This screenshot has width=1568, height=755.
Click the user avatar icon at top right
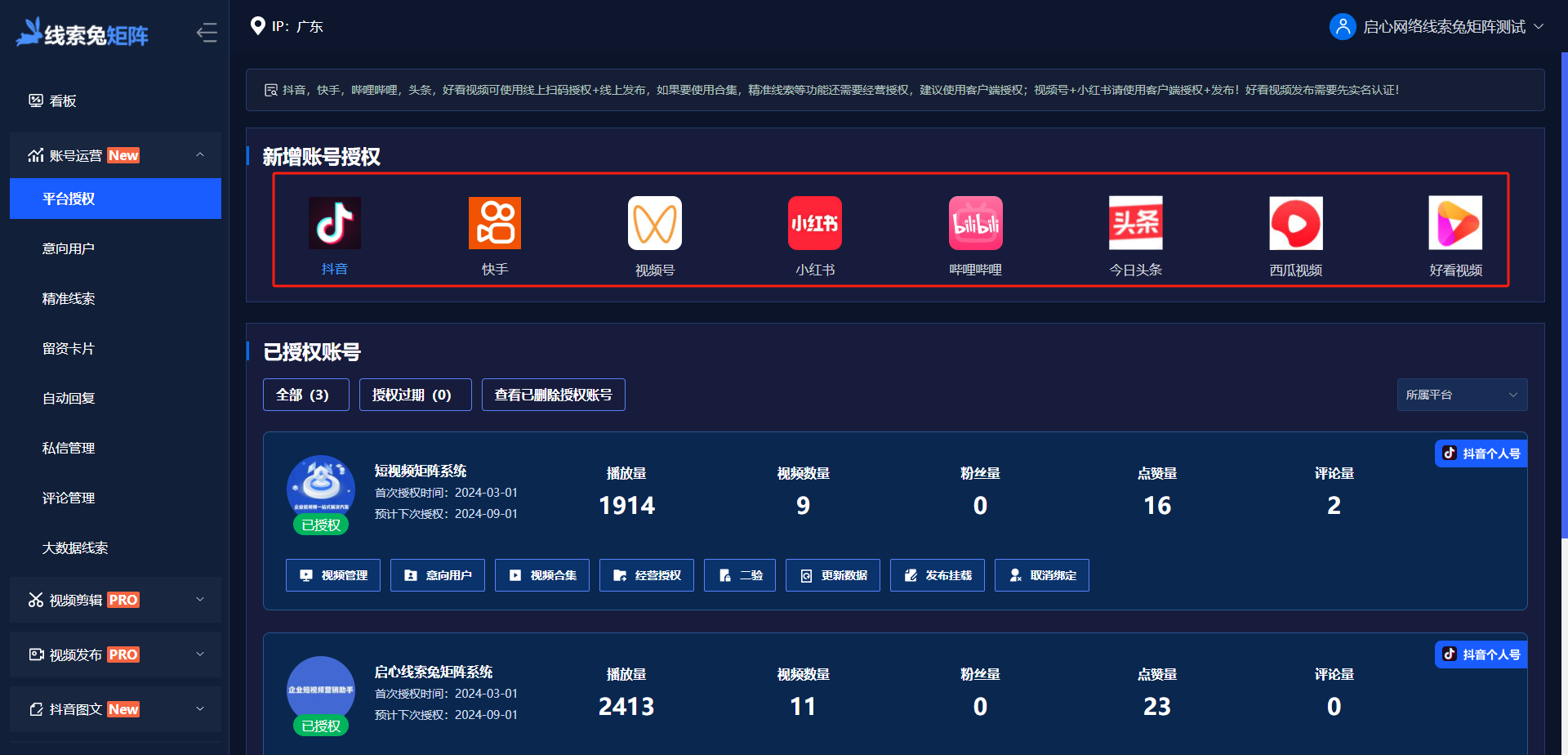tap(1343, 26)
